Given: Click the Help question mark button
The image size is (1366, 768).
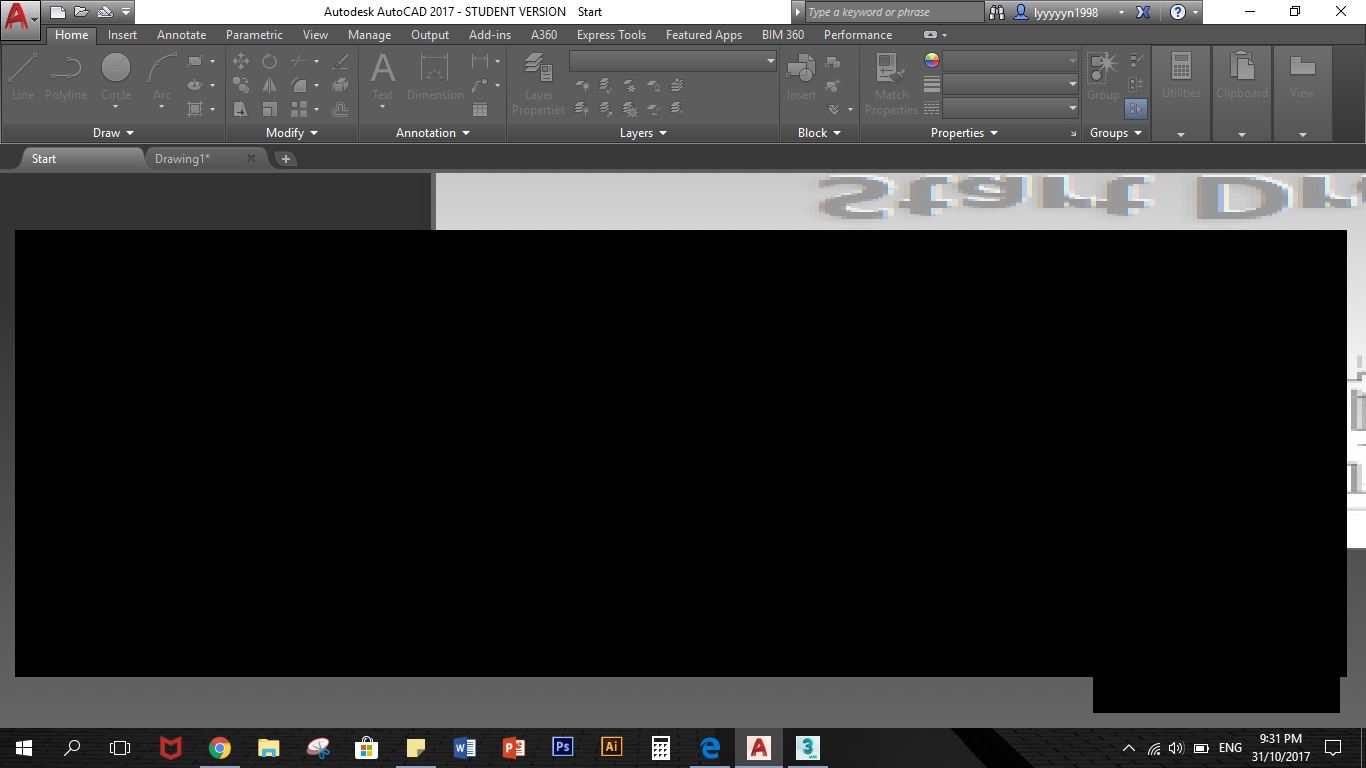Looking at the screenshot, I should pyautogui.click(x=1177, y=11).
